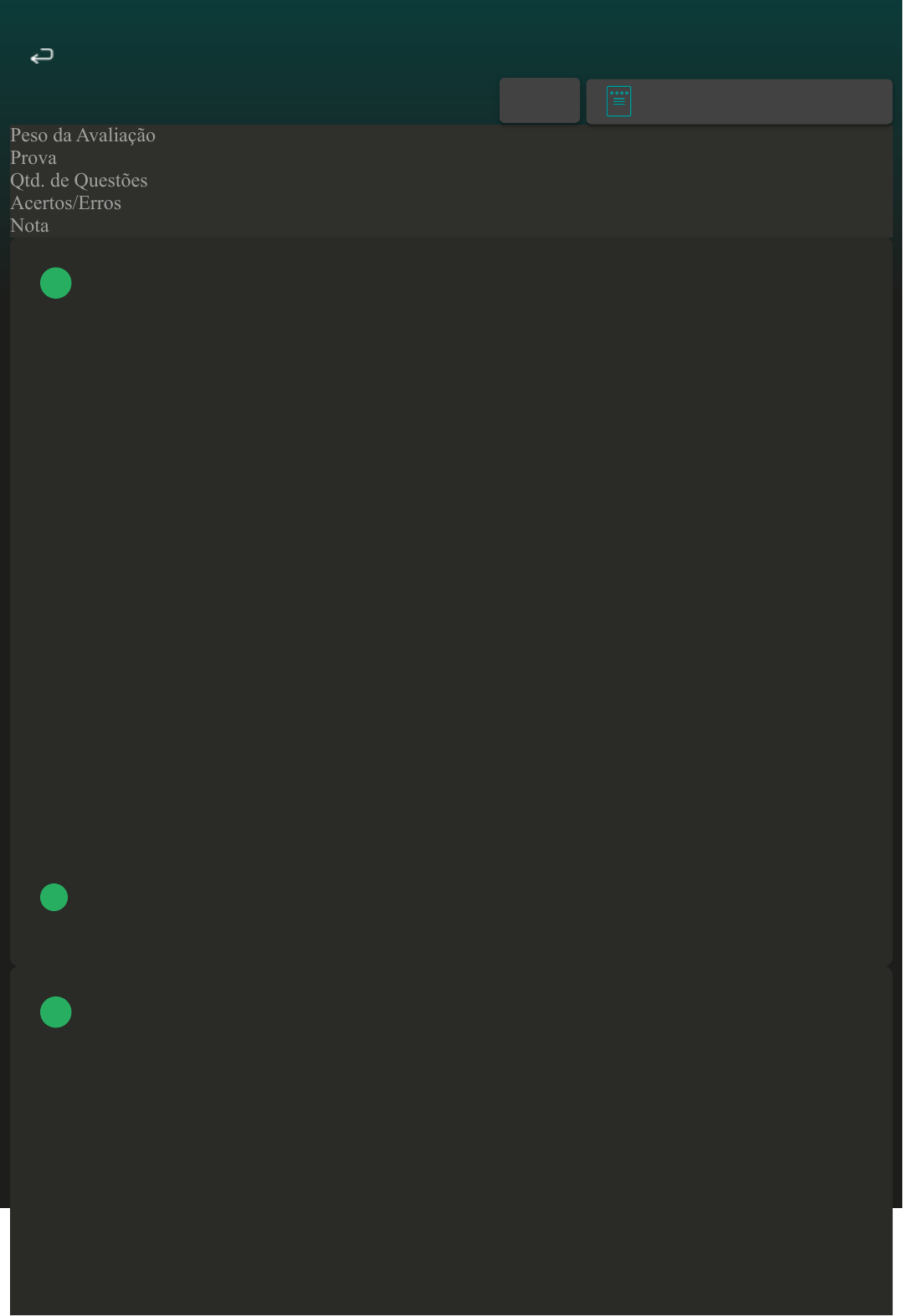Select the second green circle in first card
This screenshot has width=903, height=1316.
(x=54, y=897)
